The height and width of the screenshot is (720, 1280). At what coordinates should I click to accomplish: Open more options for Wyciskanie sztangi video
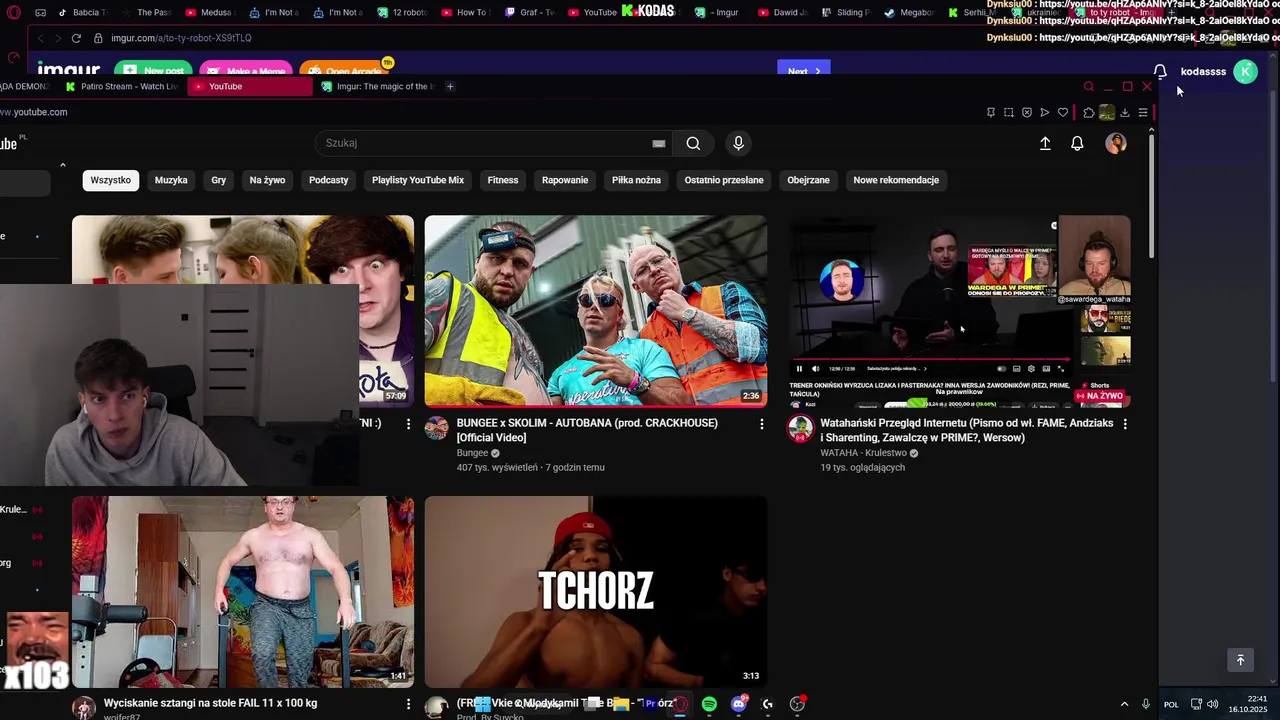click(408, 704)
